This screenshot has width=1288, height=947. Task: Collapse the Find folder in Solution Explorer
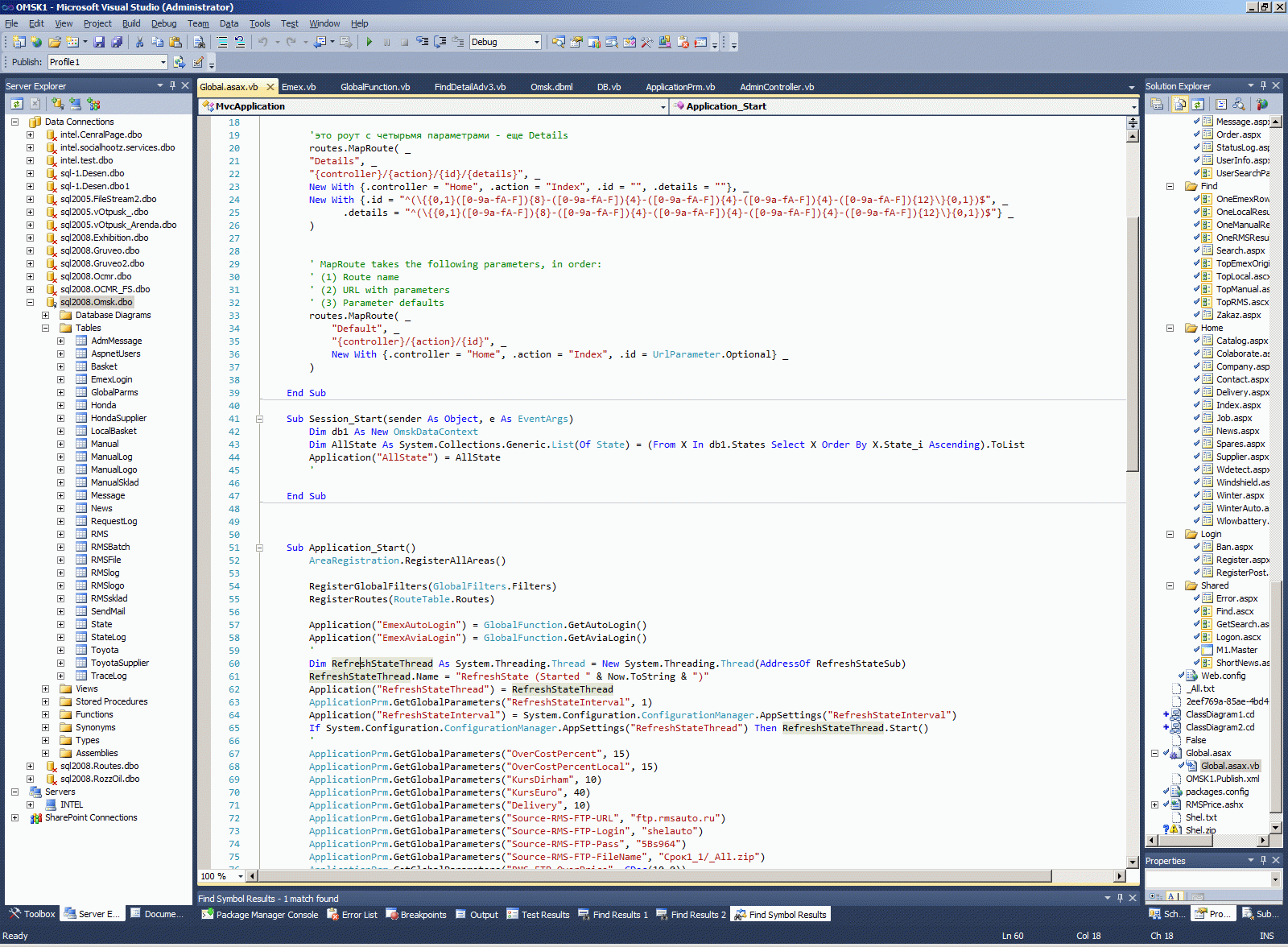[x=1170, y=186]
